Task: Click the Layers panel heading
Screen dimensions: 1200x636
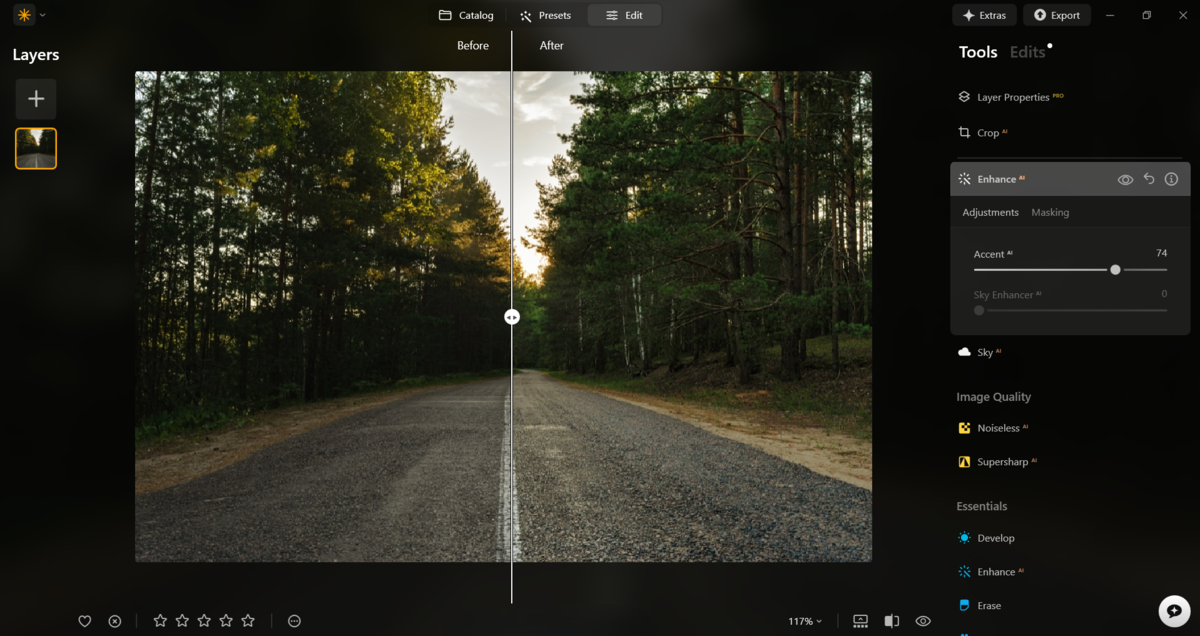Action: [36, 55]
